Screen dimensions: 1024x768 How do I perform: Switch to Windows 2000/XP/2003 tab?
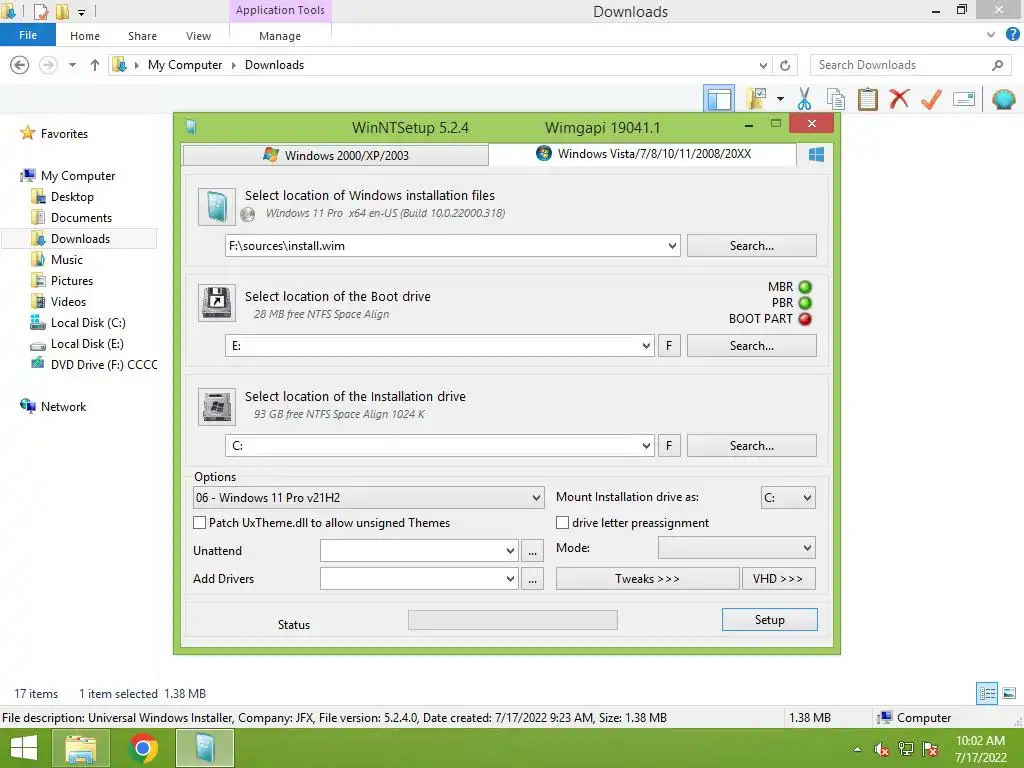pos(336,155)
